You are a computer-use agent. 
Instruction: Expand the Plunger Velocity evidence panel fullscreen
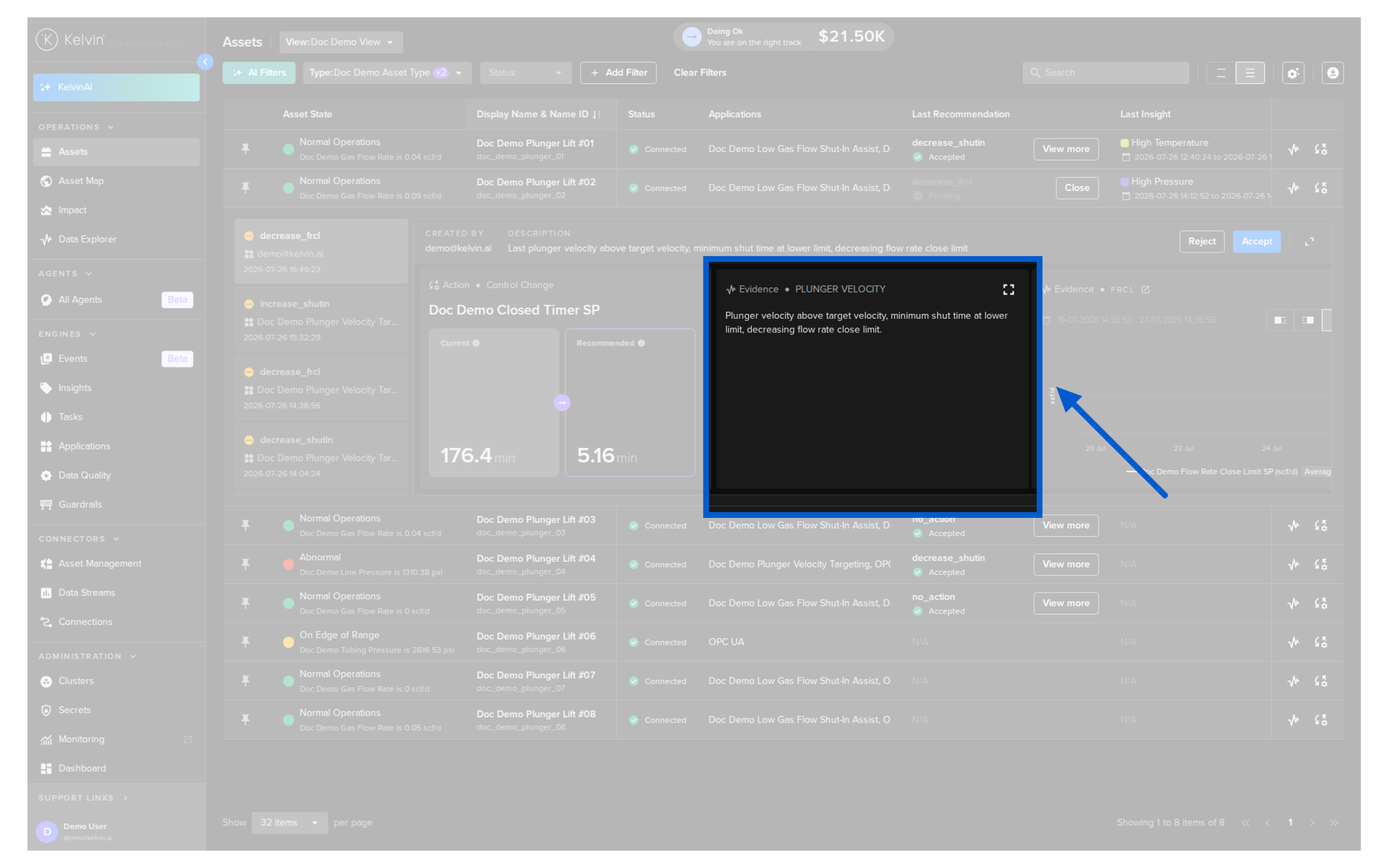(1008, 289)
